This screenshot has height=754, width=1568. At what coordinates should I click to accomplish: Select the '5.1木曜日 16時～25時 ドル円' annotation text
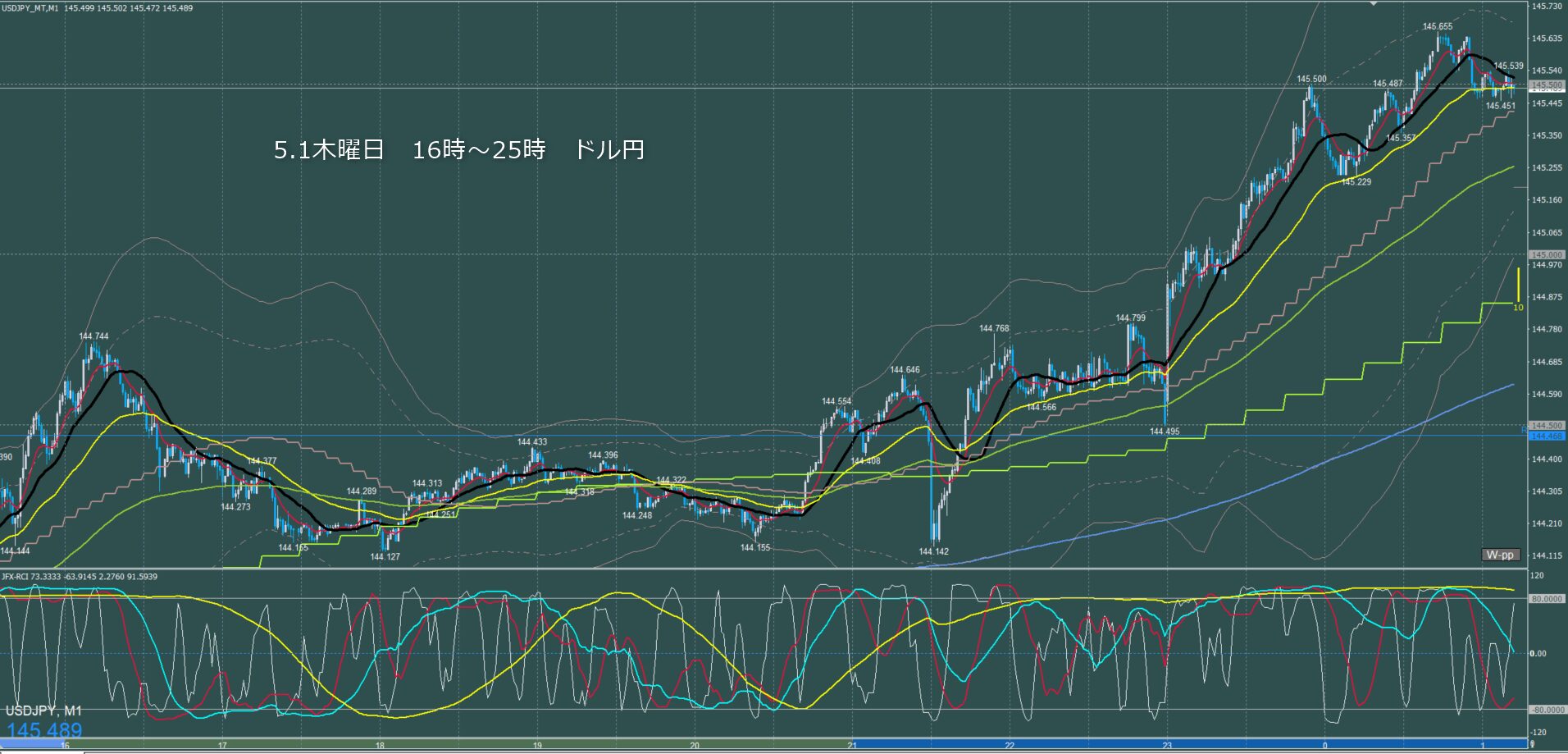click(x=459, y=149)
